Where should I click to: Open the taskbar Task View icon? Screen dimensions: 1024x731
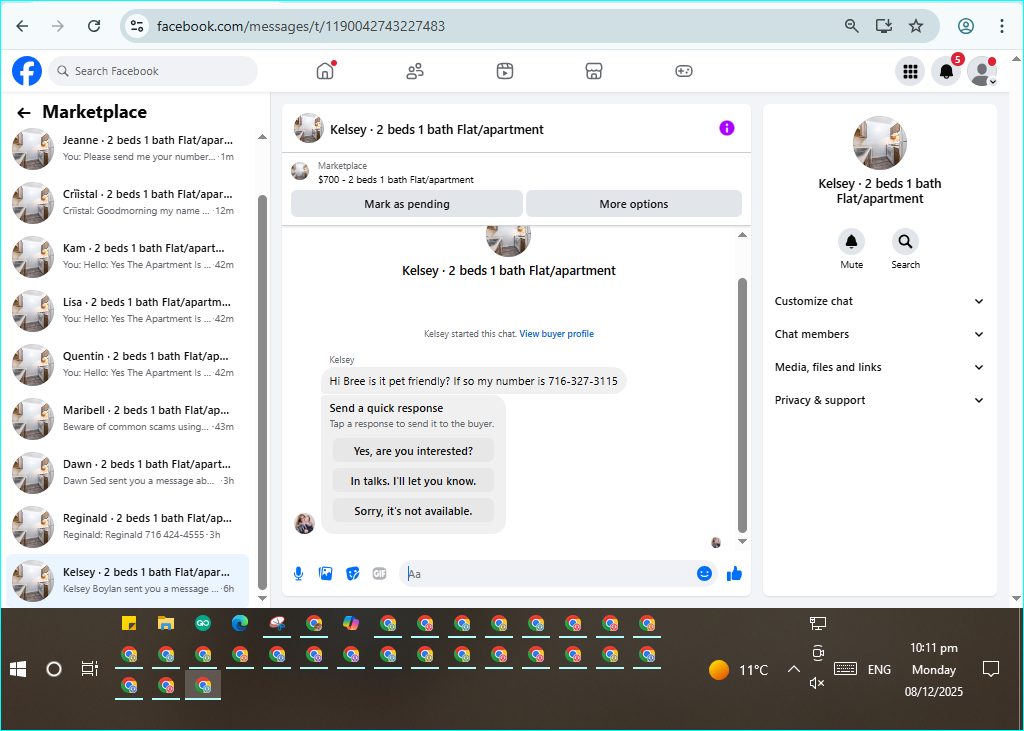[x=89, y=669]
